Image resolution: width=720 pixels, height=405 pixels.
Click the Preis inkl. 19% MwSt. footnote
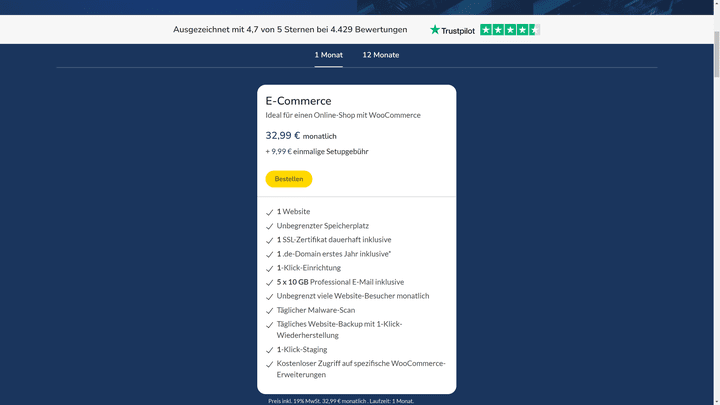click(x=341, y=401)
